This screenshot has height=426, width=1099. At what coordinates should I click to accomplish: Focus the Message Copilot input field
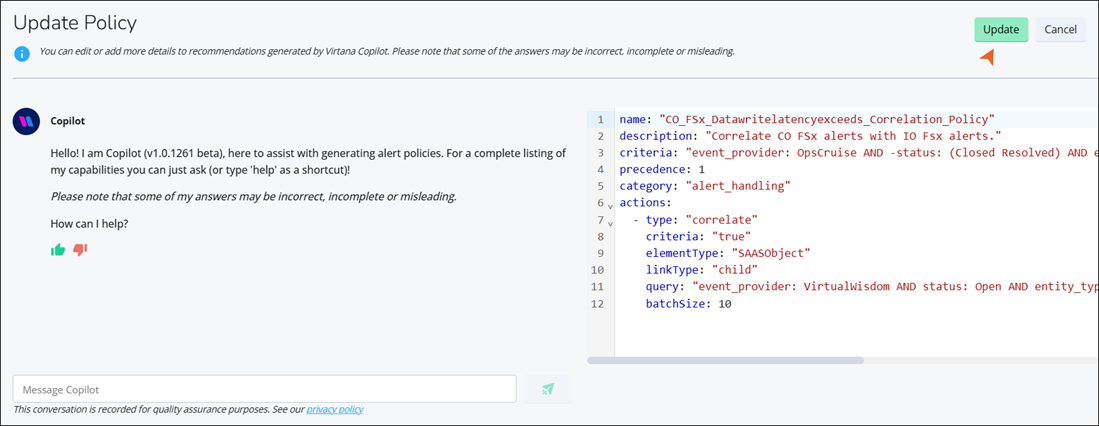pos(264,389)
